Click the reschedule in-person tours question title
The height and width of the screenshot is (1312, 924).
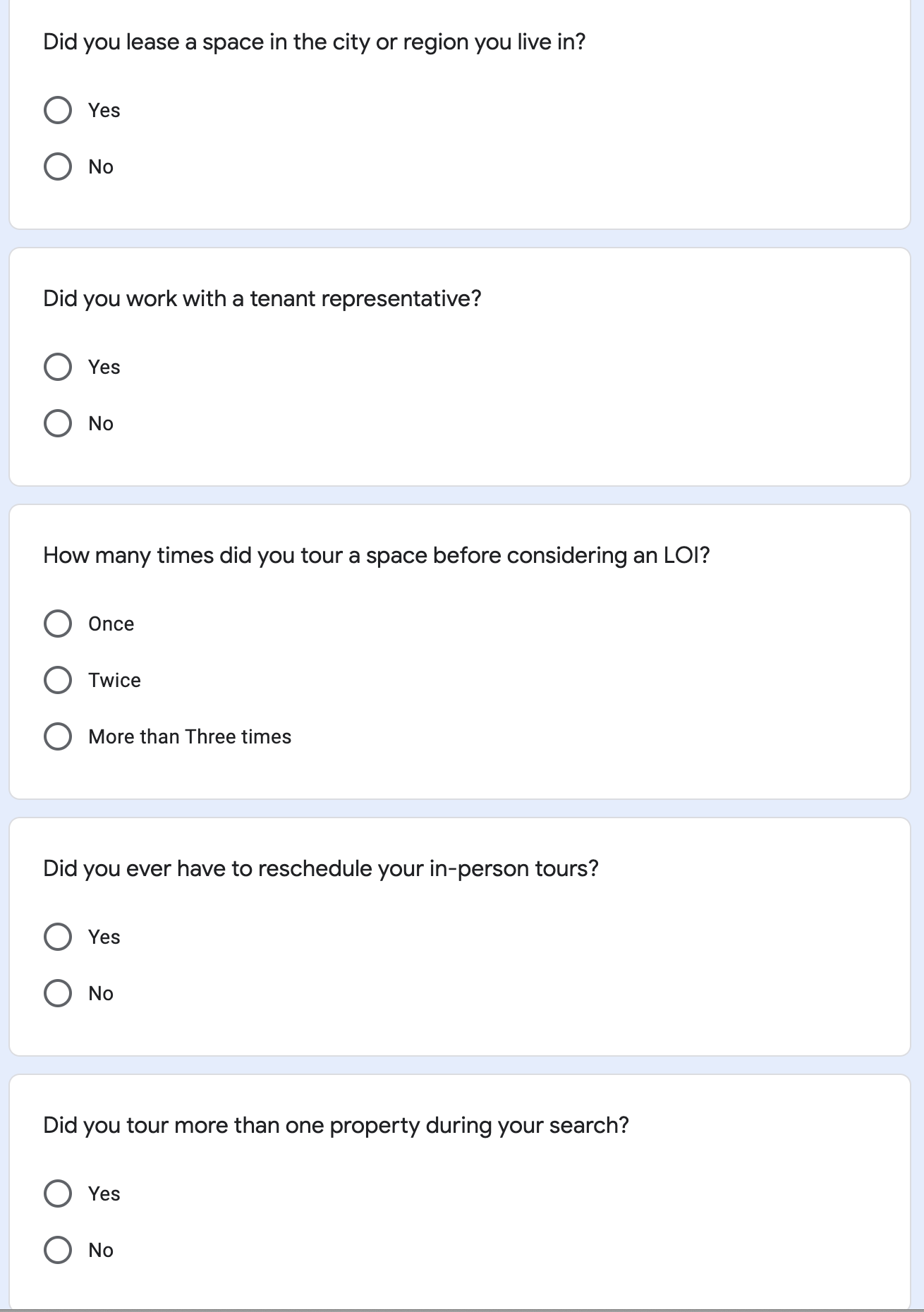[320, 869]
